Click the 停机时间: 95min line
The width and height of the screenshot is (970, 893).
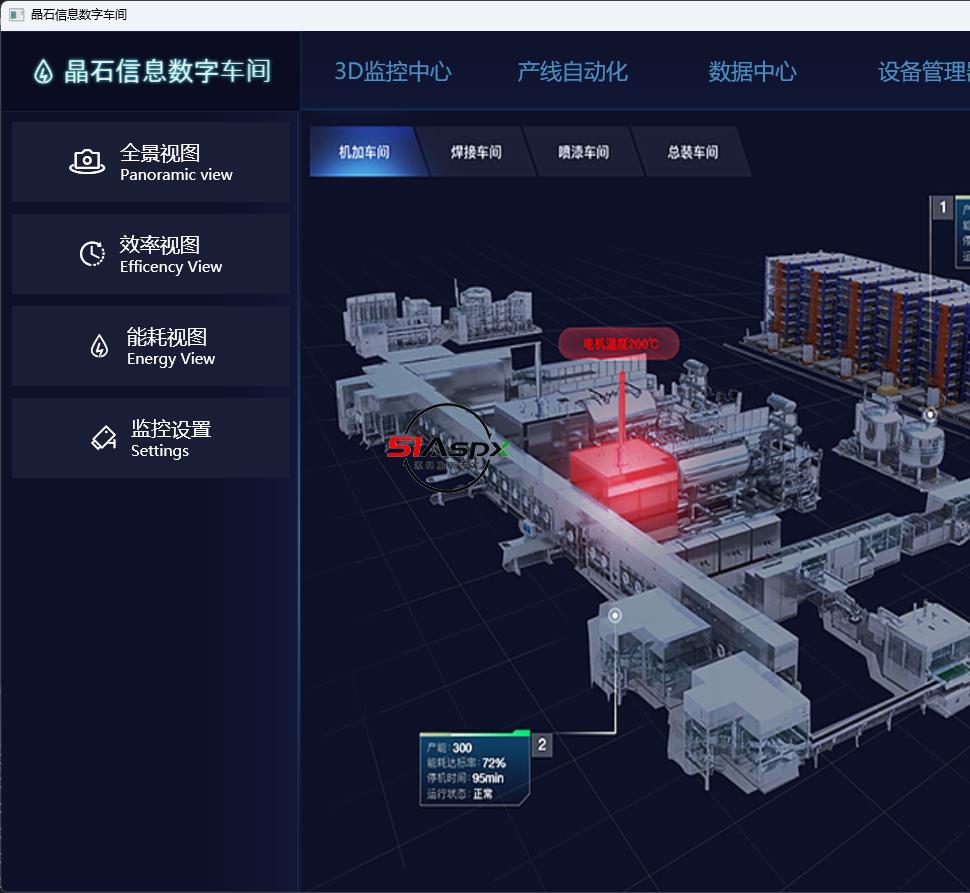[465, 778]
